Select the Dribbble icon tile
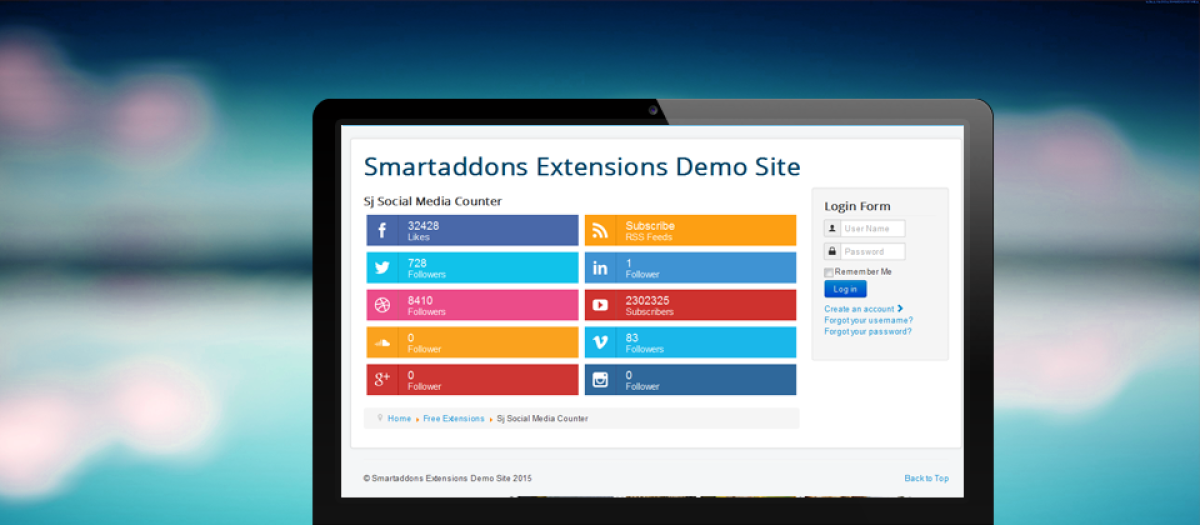 click(382, 305)
